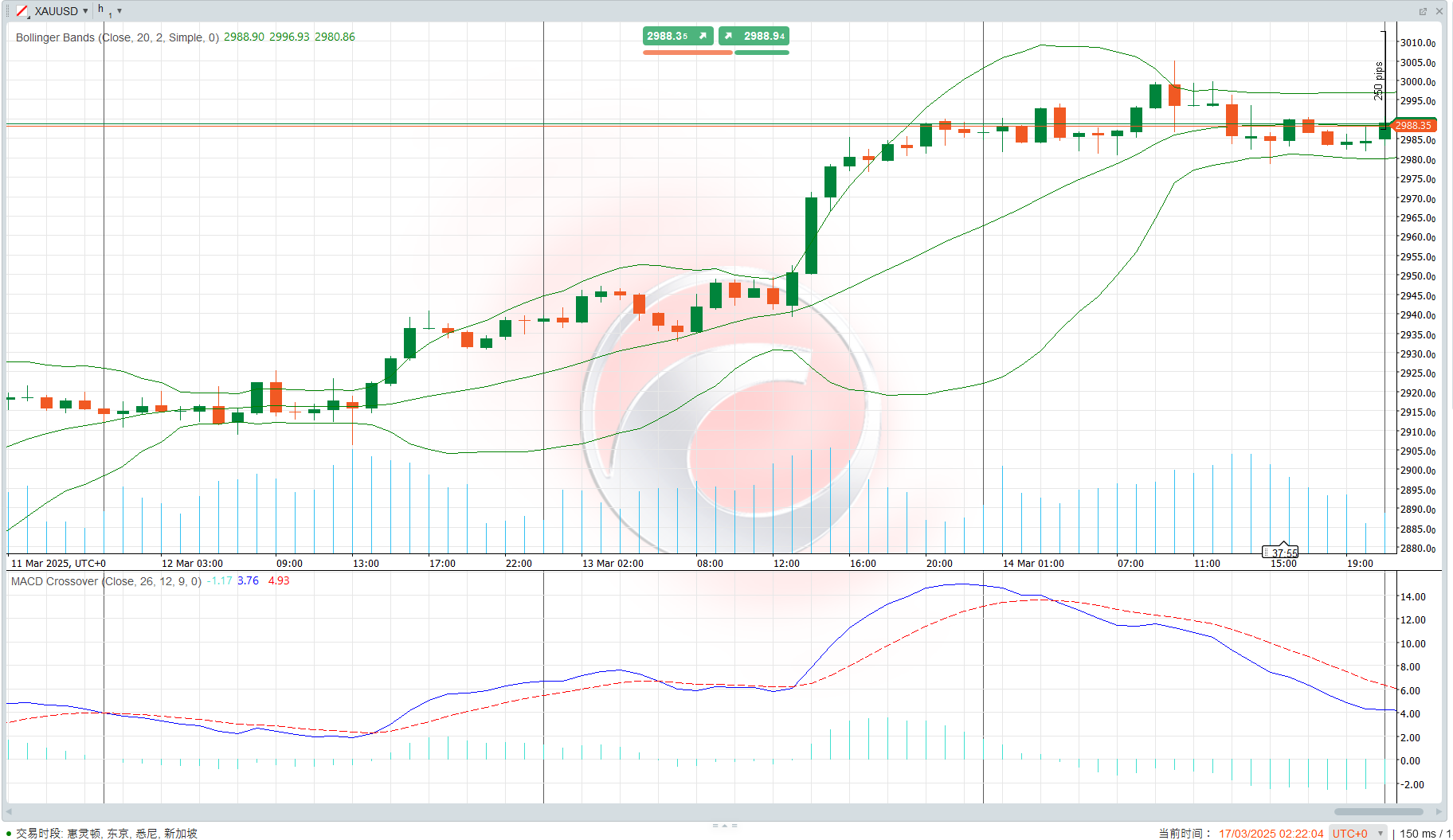The image size is (1453, 840).
Task: Click the 14 Mar 01:00 time axis label
Action: (1033, 564)
